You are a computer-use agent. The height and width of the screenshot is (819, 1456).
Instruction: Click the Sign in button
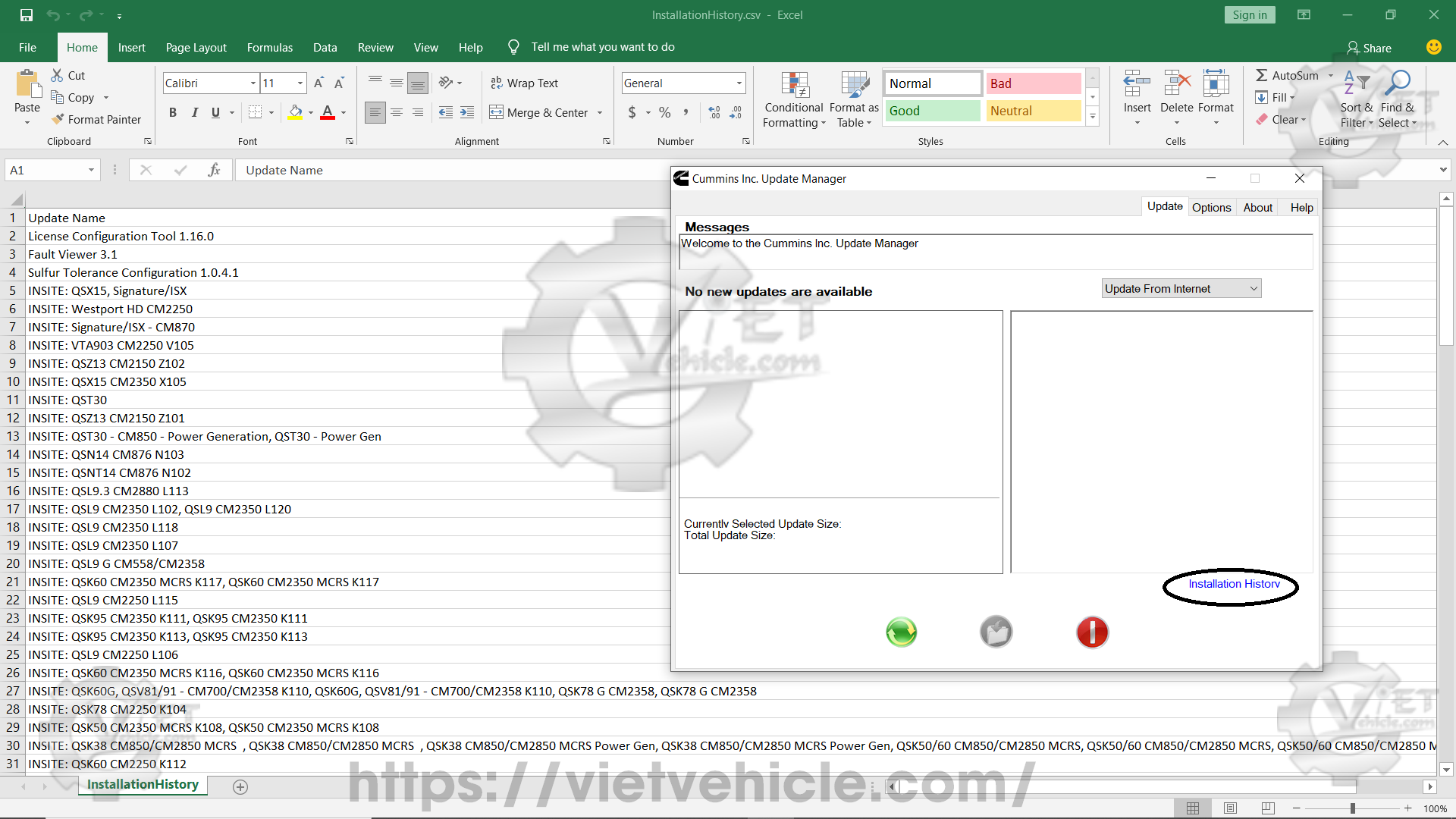1249,14
